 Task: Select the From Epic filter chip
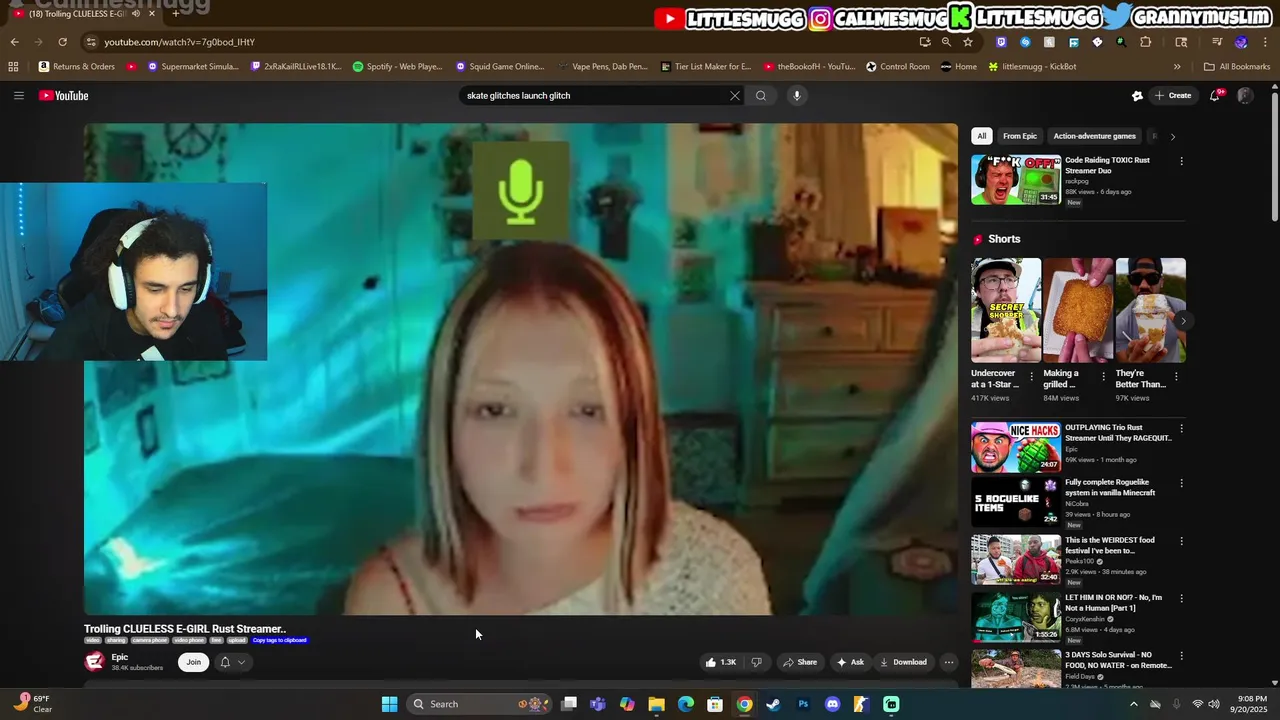[x=1020, y=136]
